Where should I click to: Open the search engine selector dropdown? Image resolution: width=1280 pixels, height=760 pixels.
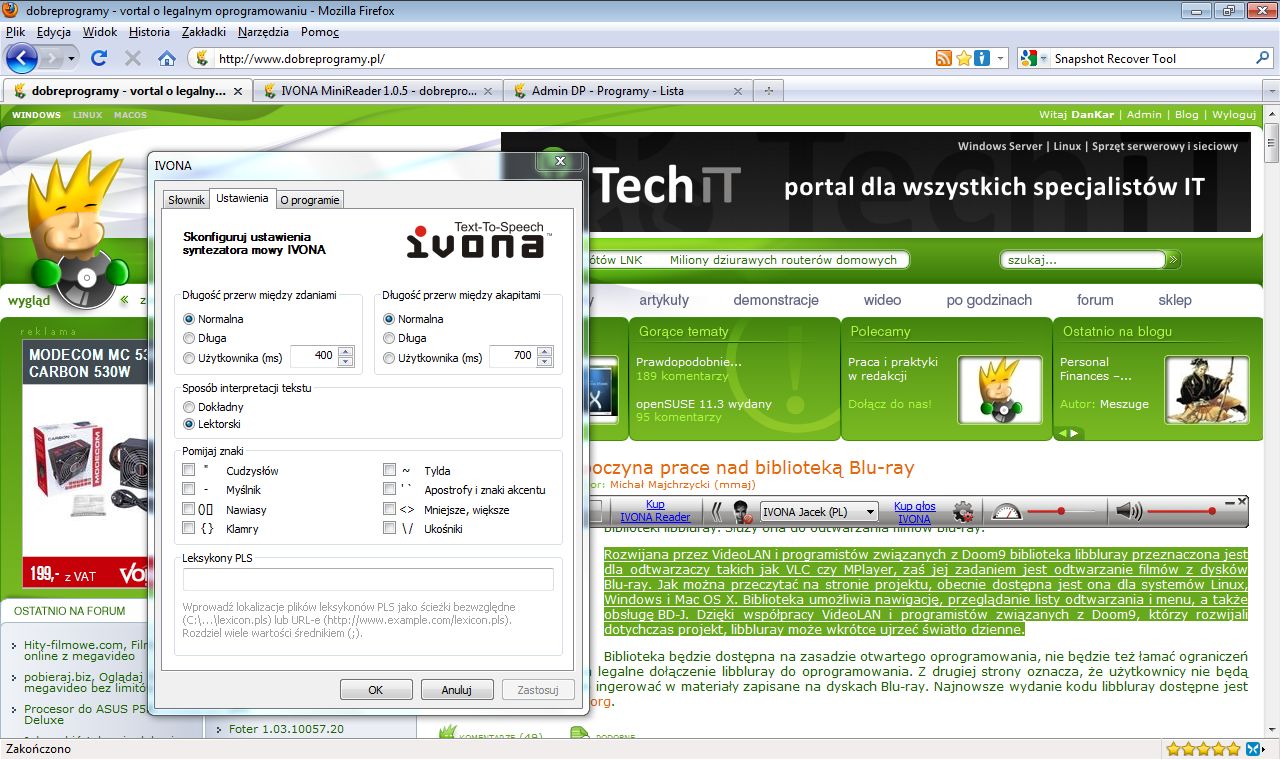(x=1043, y=58)
